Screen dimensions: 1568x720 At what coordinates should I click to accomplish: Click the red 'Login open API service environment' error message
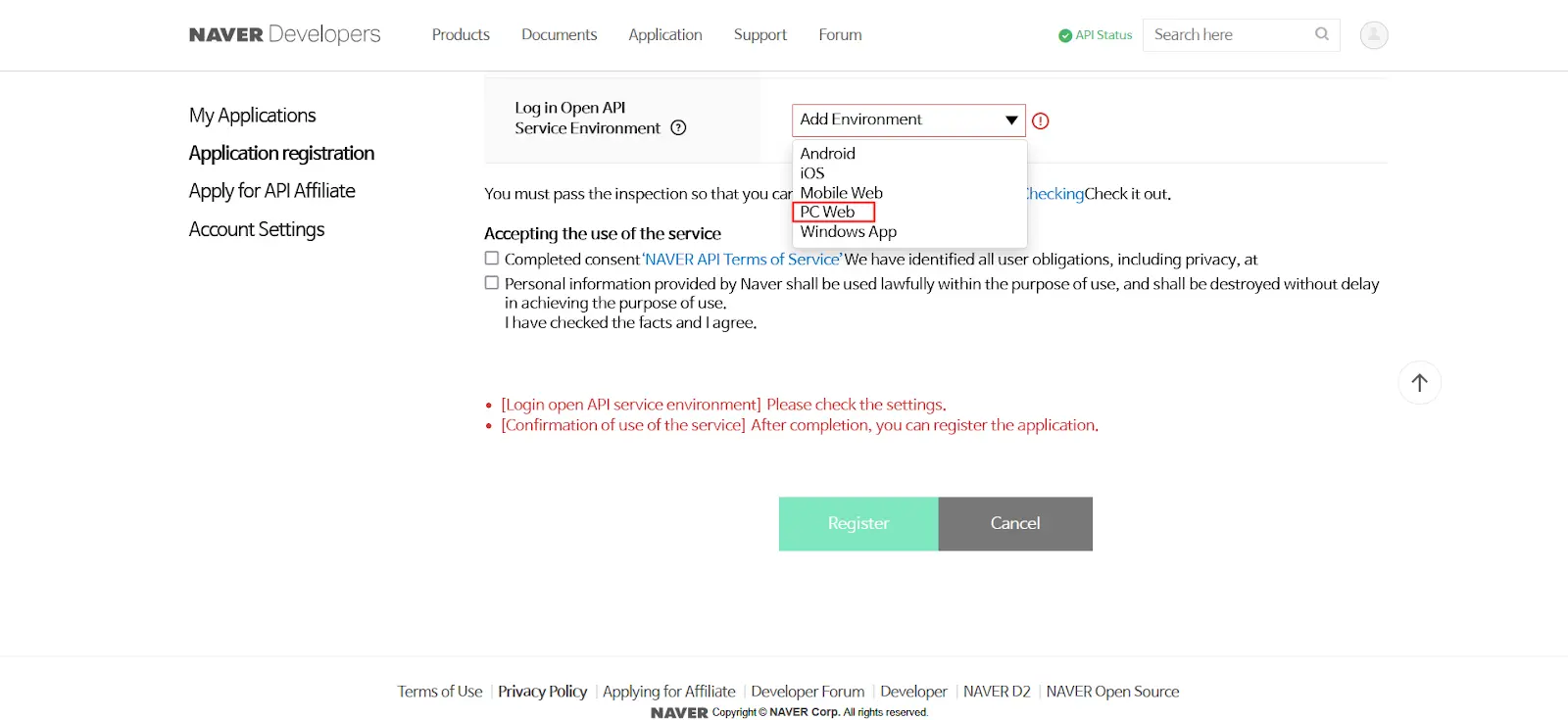[723, 405]
